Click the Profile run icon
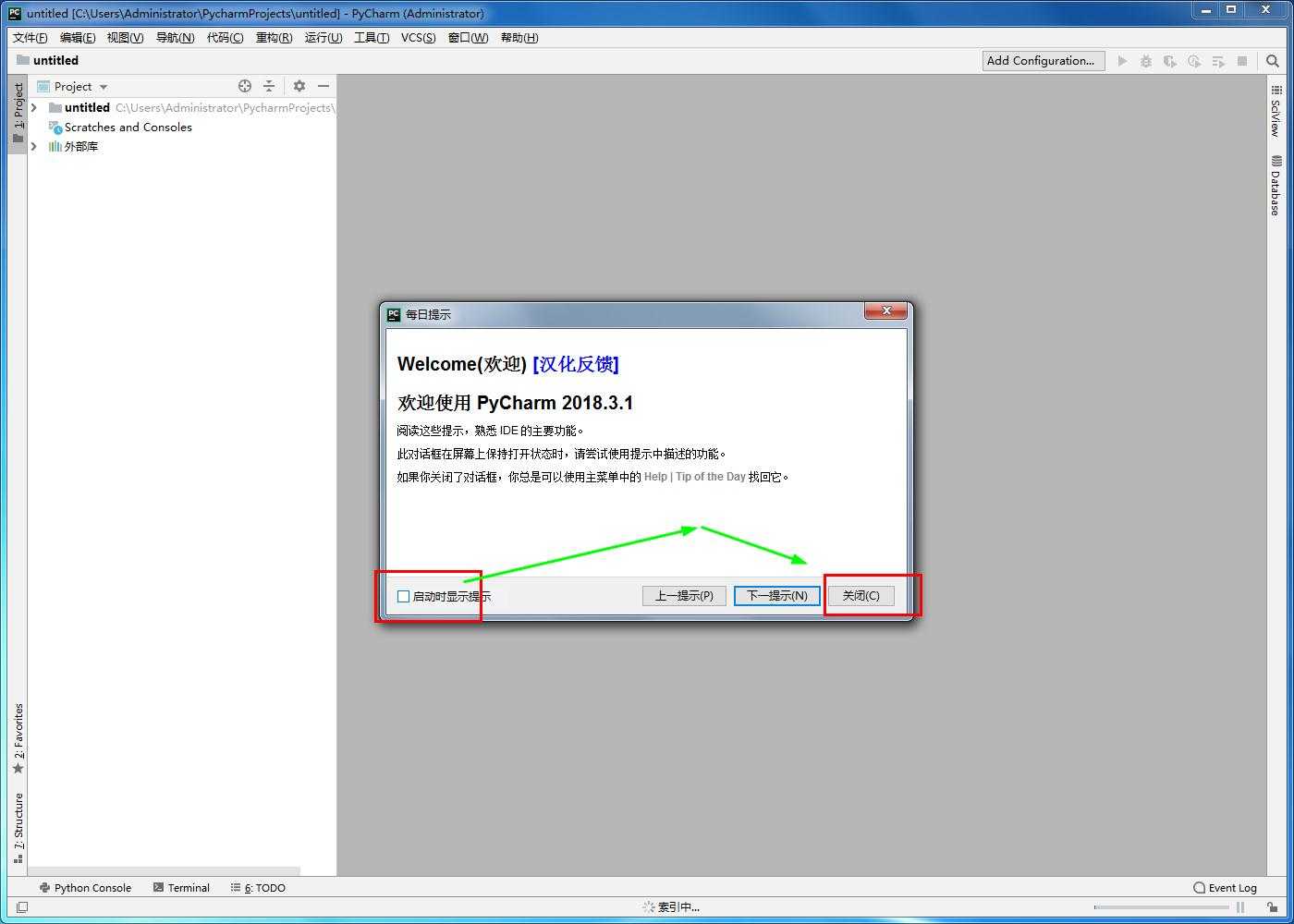Screen dimensions: 1294x924 tap(1194, 61)
